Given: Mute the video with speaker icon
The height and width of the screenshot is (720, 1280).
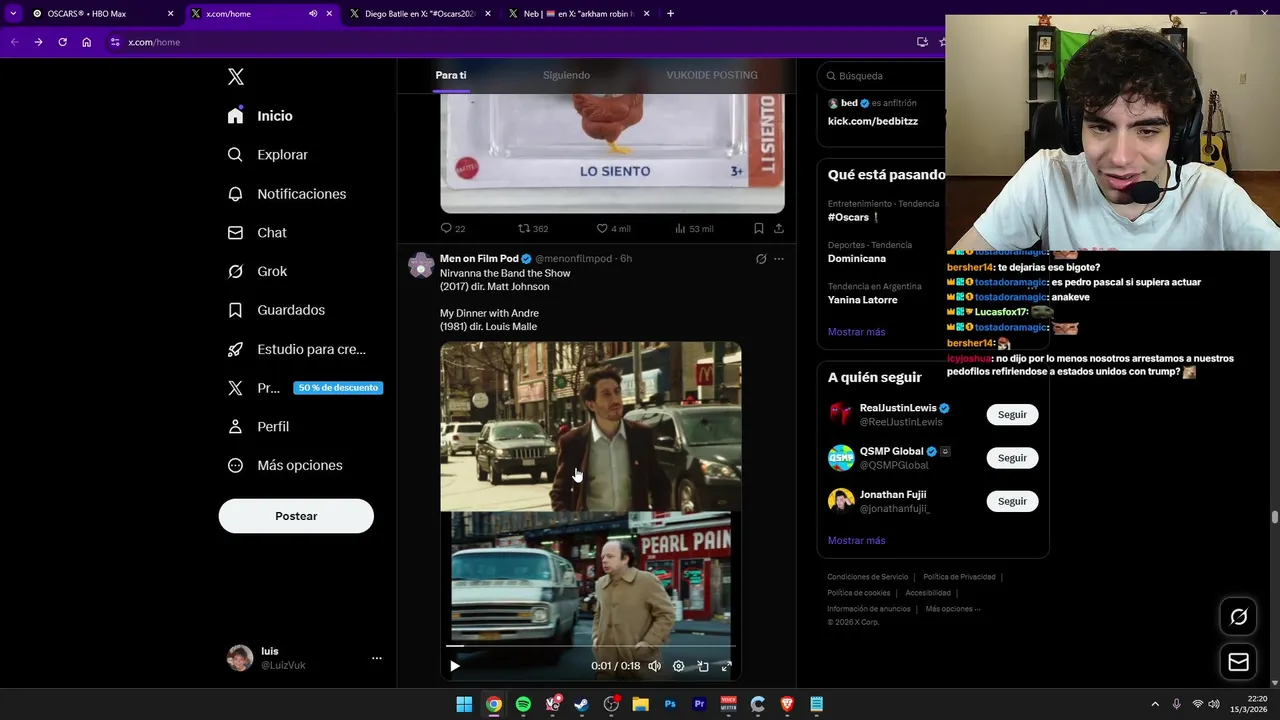Looking at the screenshot, I should click(654, 666).
